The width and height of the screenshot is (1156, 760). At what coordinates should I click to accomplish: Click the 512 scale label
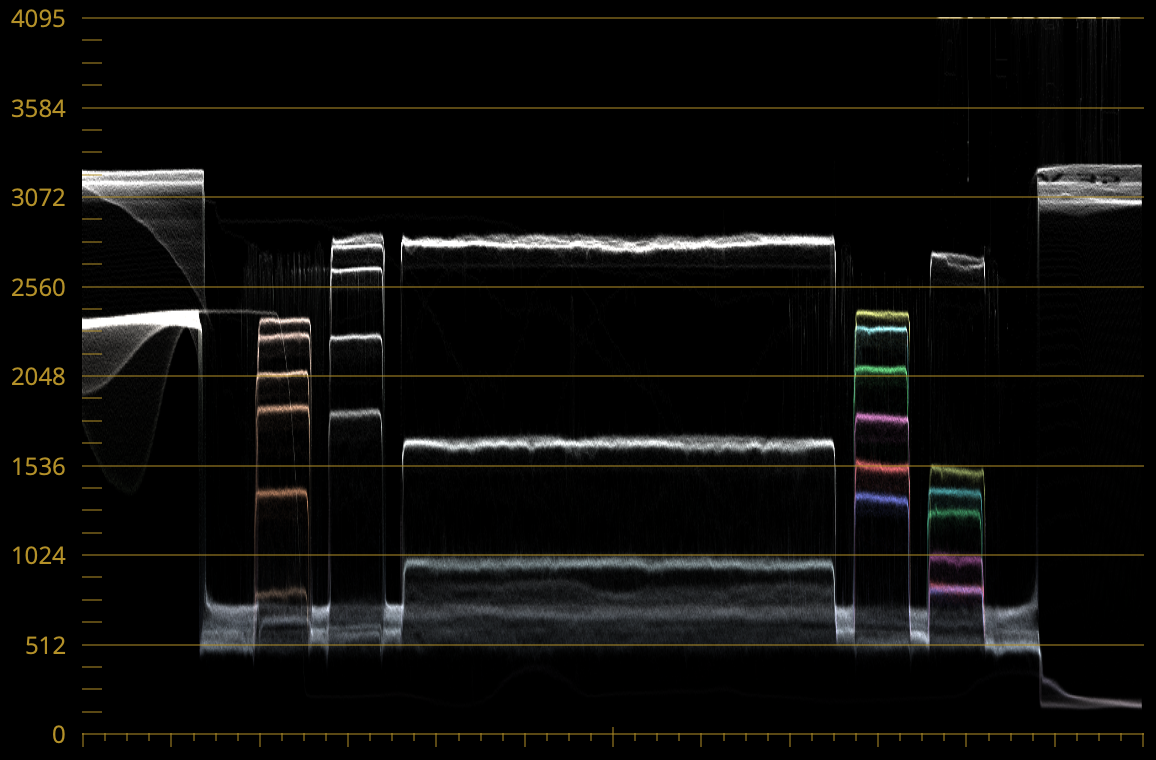[x=44, y=645]
